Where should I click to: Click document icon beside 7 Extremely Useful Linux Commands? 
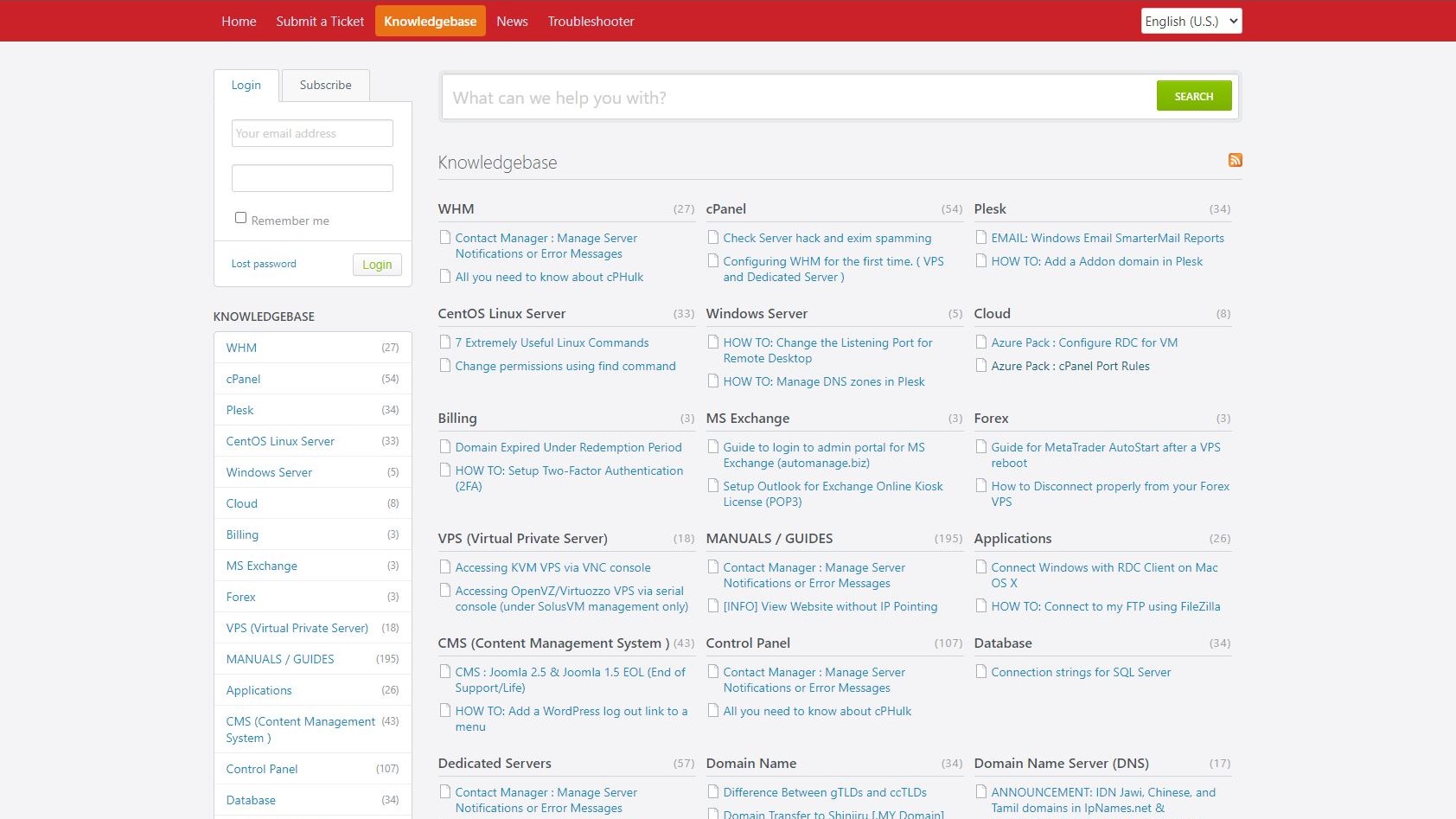click(x=445, y=342)
